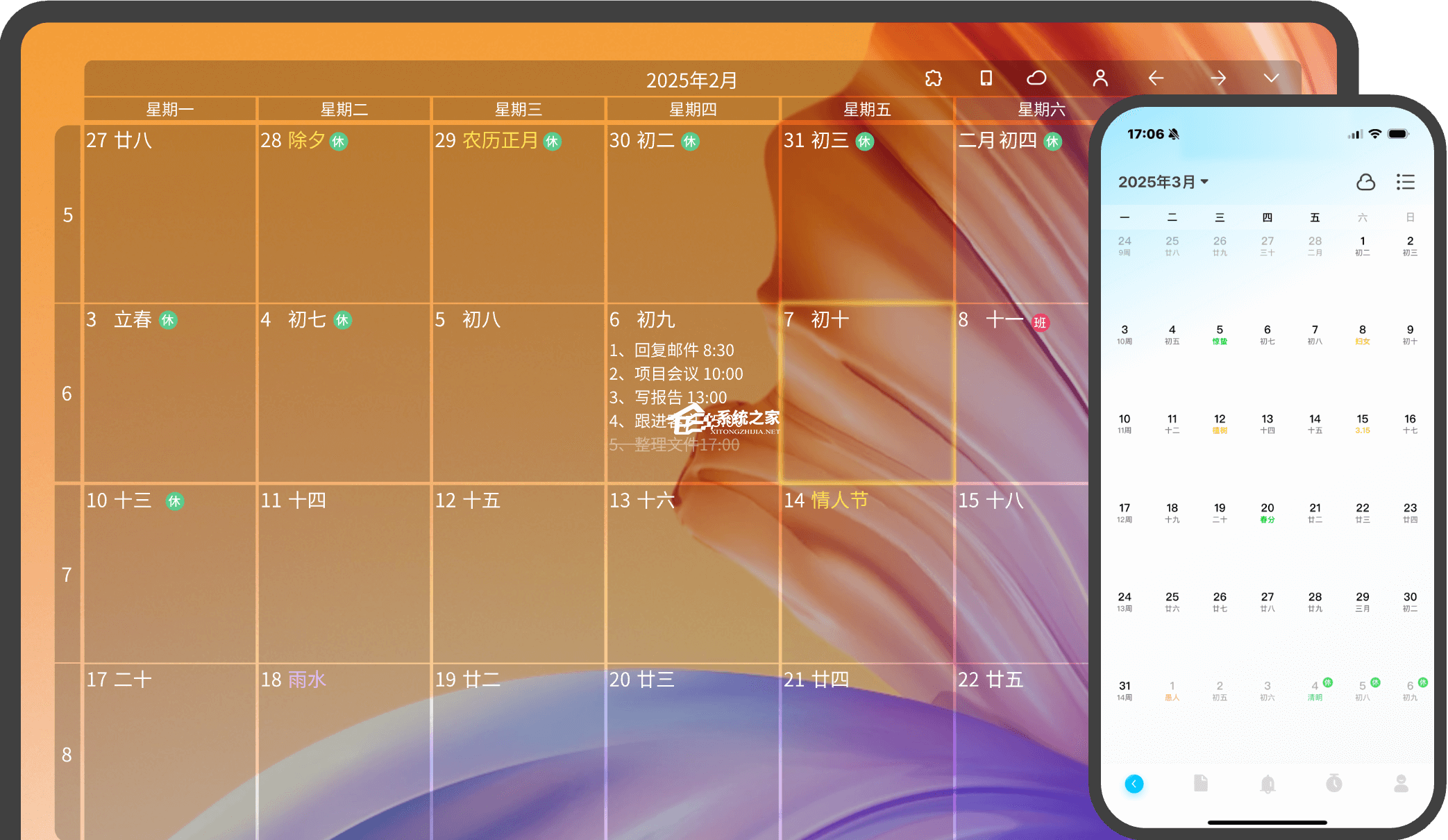Viewport: 1448px width, 840px height.
Task: Click the 休 badge on 28 除夕
Action: click(338, 142)
